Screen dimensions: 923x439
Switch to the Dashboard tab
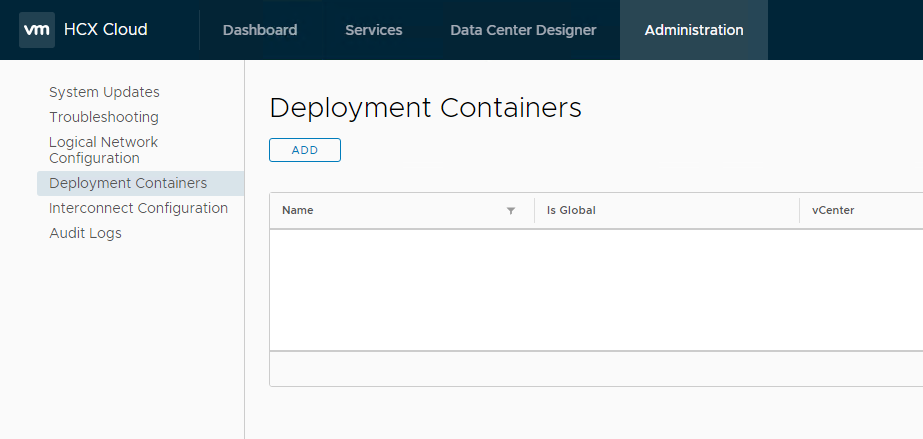(x=260, y=30)
